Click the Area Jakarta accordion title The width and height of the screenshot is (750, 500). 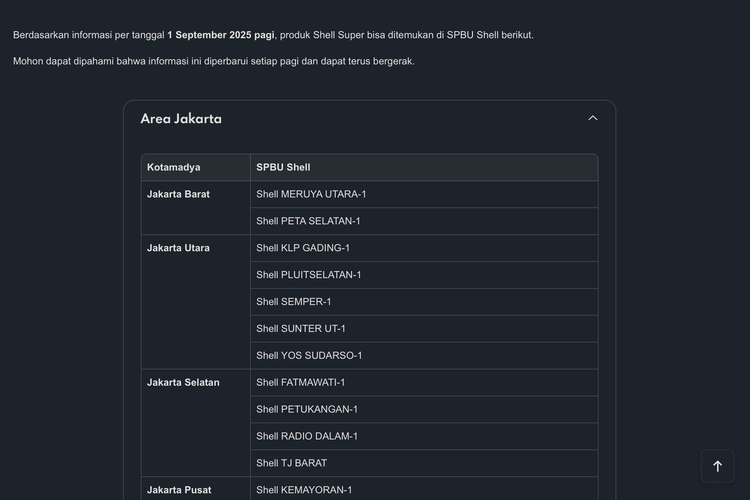tap(181, 119)
